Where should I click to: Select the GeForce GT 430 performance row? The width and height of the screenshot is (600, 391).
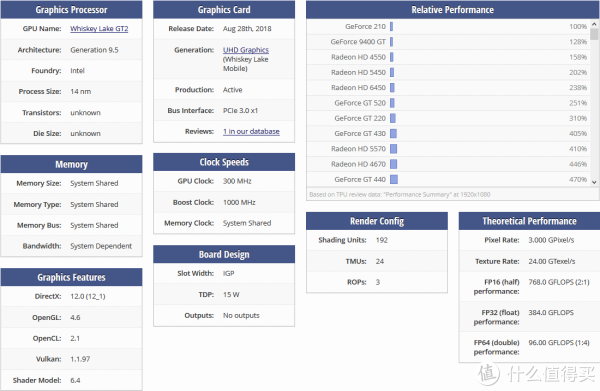448,134
